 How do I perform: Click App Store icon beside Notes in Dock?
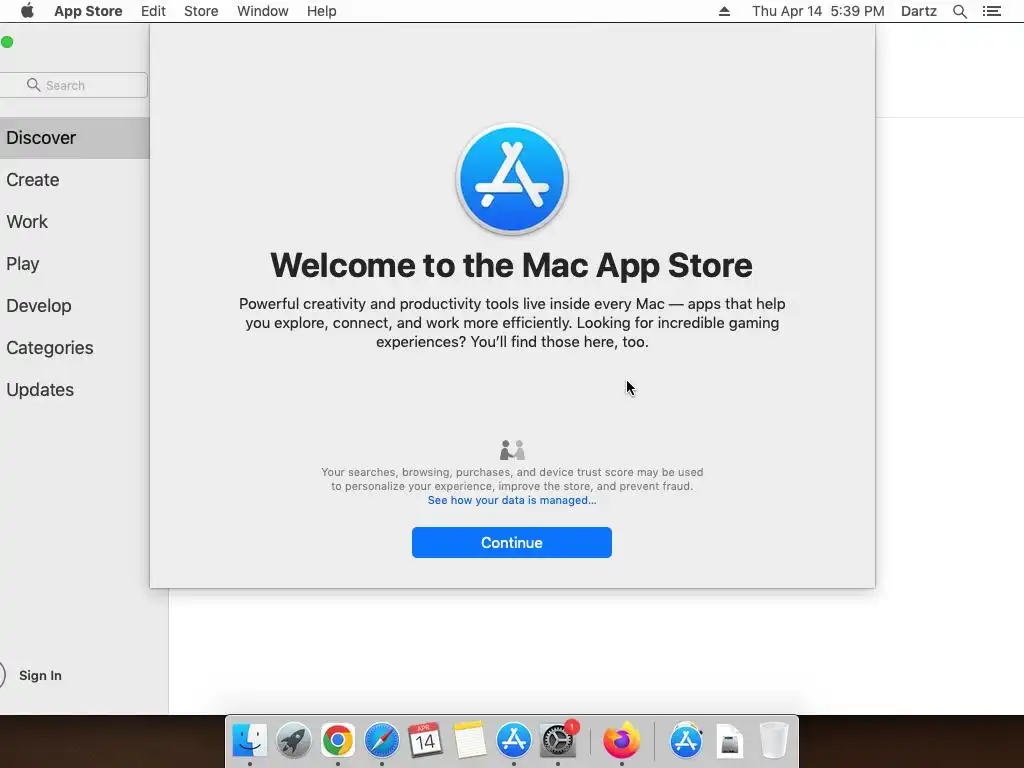pos(513,741)
